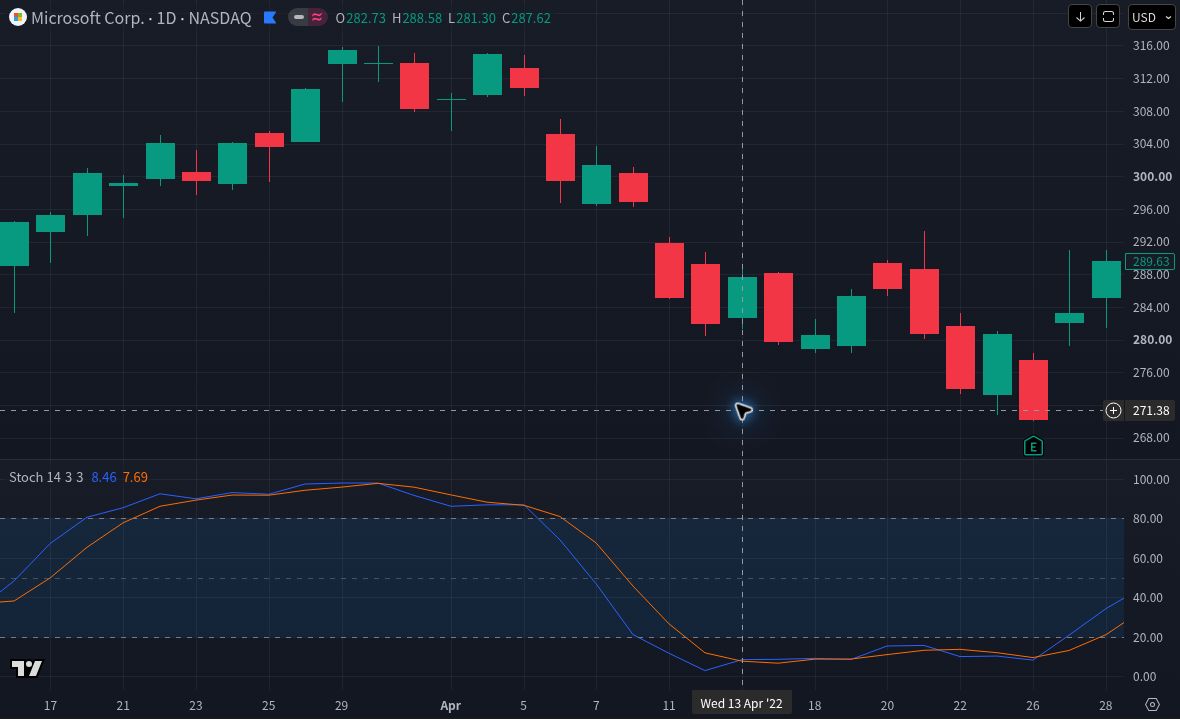Click the orange stochastic value 7.69
The image size is (1180, 719).
[x=135, y=477]
